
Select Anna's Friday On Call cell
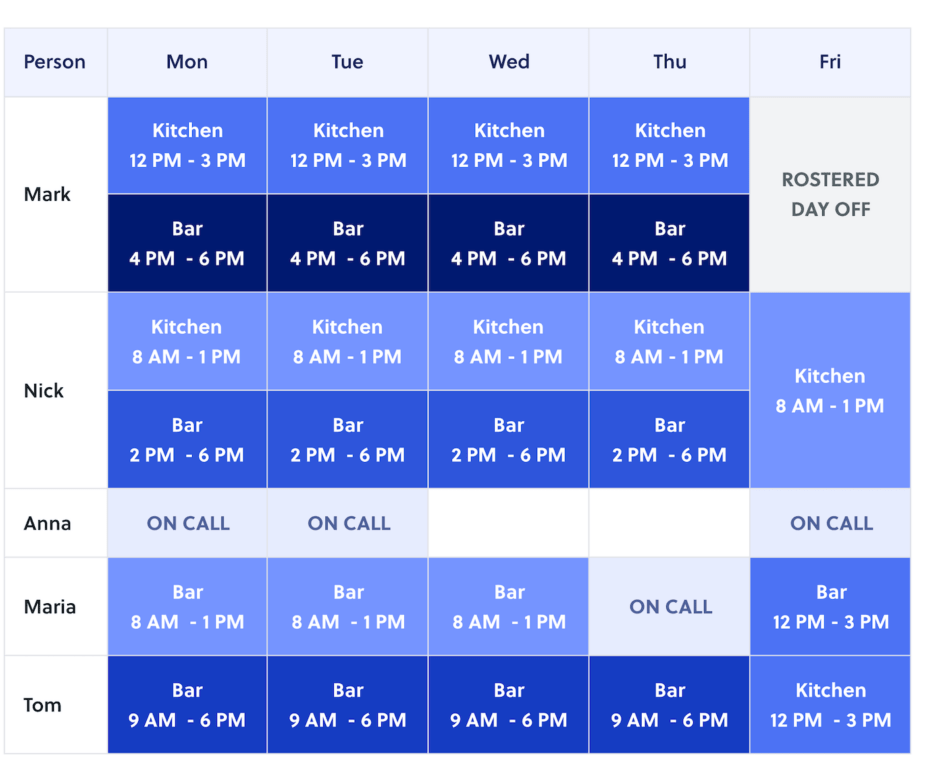830,523
